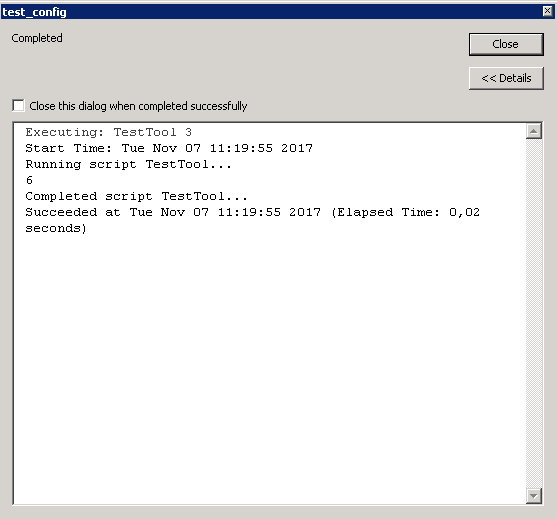Click the test_config title bar
The image size is (557, 519).
pos(271,12)
